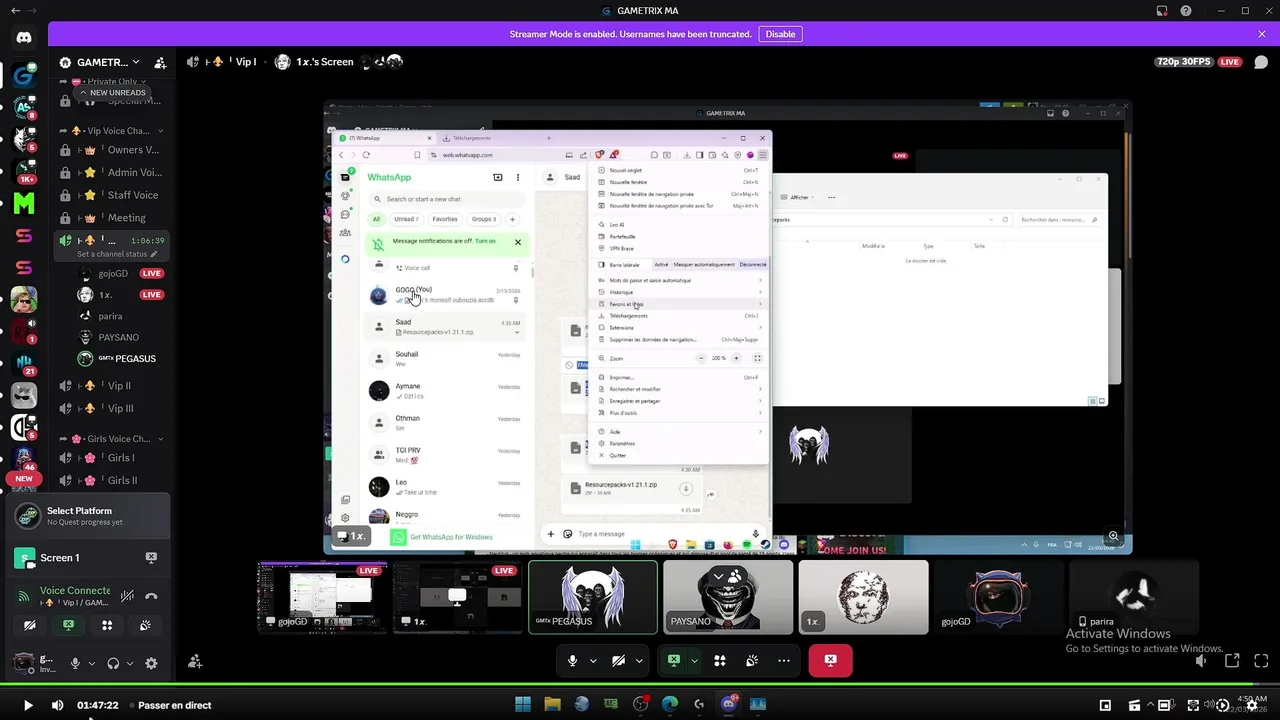The image size is (1280, 720).
Task: Select PAYSANO participant tile
Action: (728, 596)
